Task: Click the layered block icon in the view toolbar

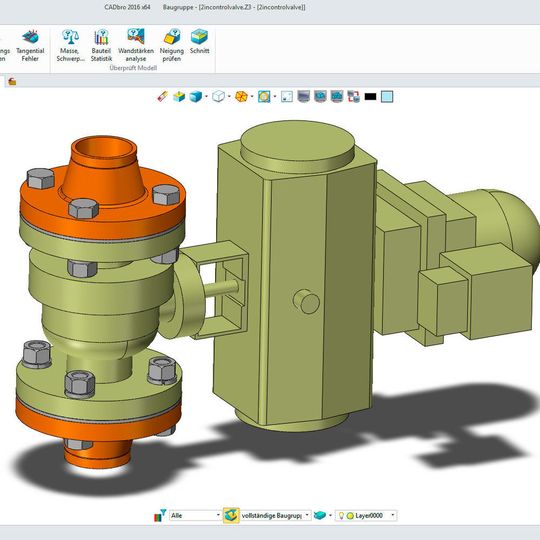Action: pyautogui.click(x=179, y=97)
